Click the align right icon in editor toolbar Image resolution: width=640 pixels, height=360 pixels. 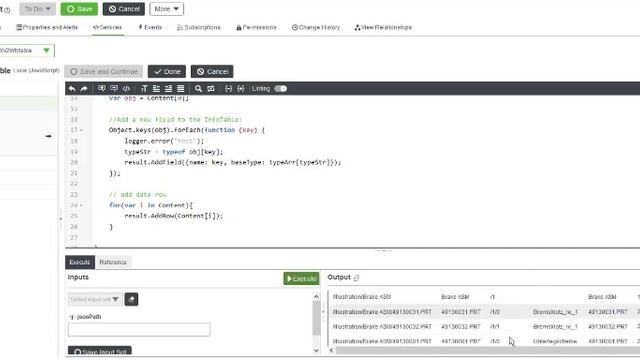click(169, 89)
